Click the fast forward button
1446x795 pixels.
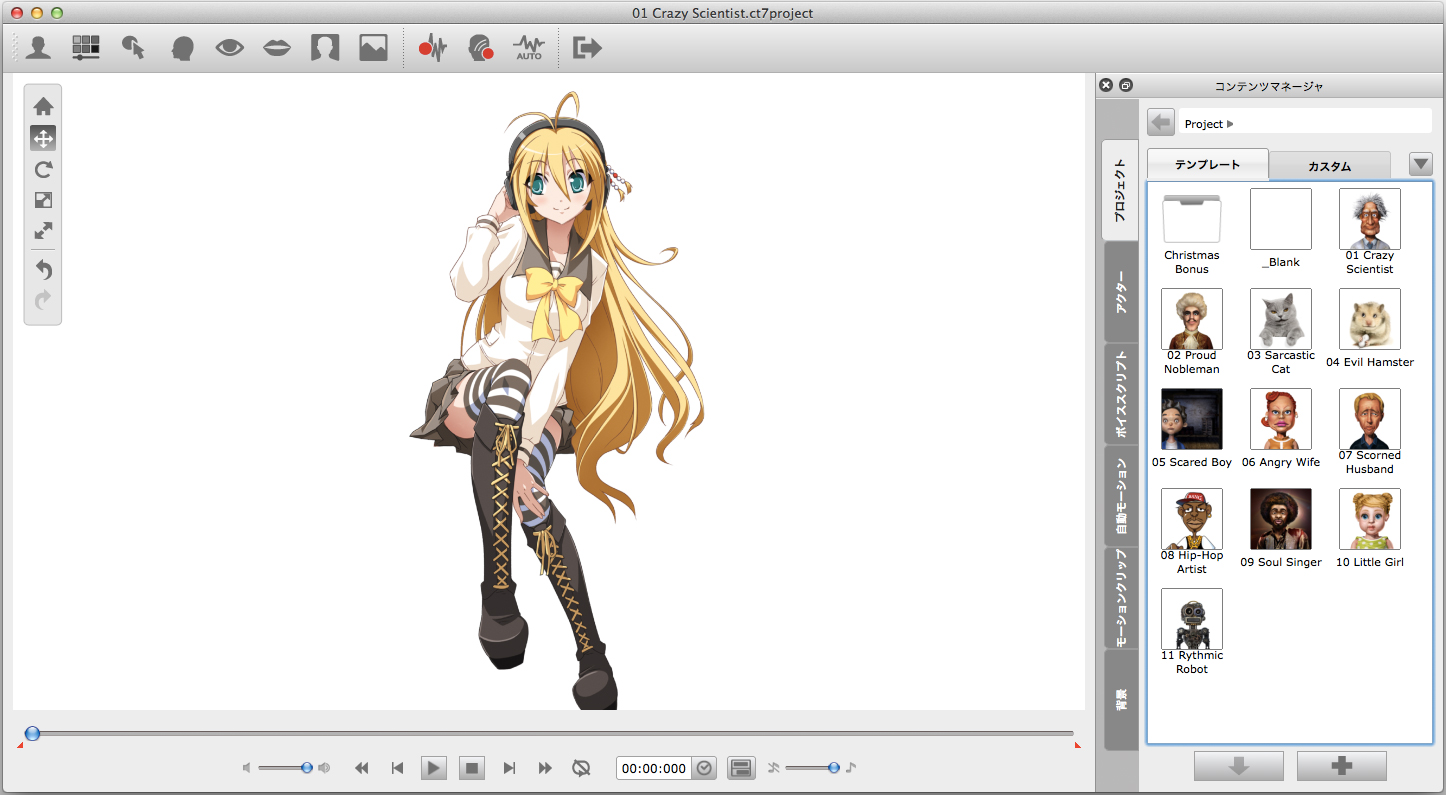545,768
